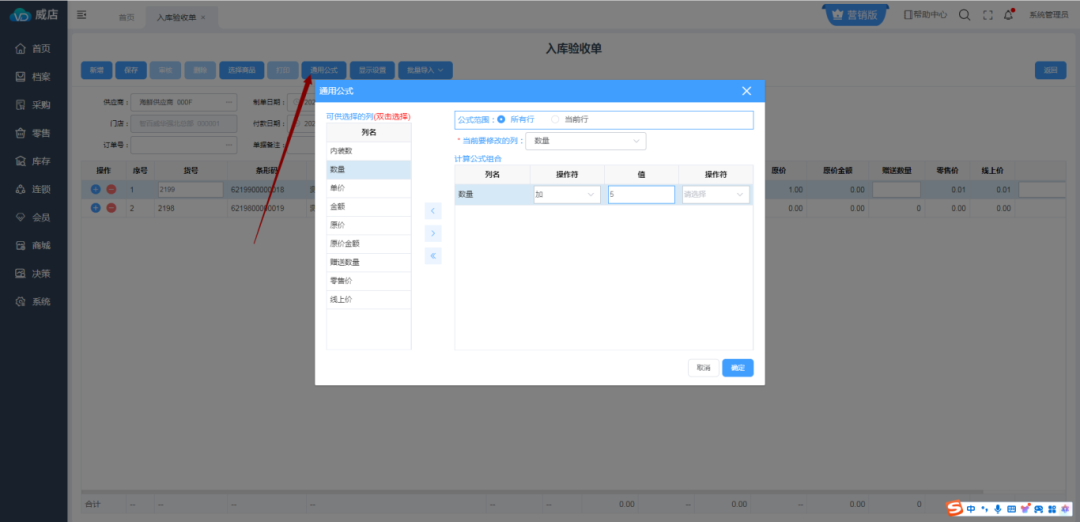1080x522 pixels.
Task: Collapse the sidebar with the menu icon
Action: (x=82, y=15)
